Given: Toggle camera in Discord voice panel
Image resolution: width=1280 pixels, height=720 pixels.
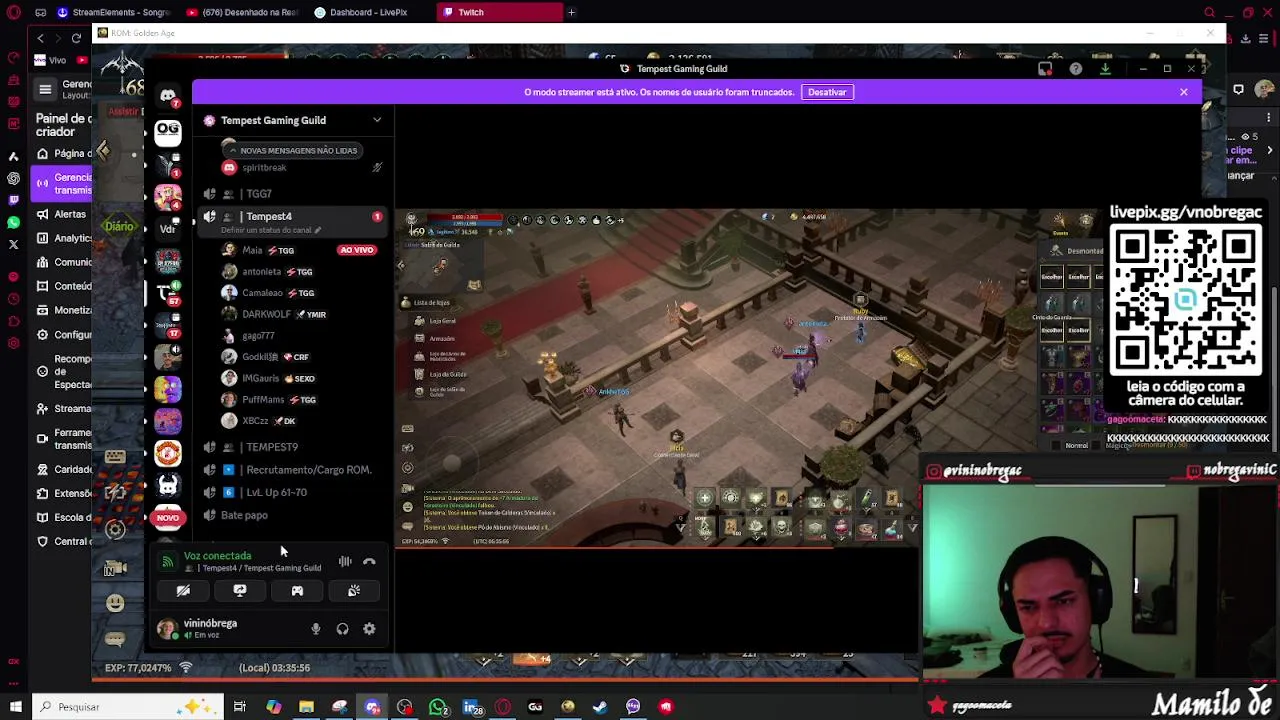Looking at the screenshot, I should click(x=183, y=591).
